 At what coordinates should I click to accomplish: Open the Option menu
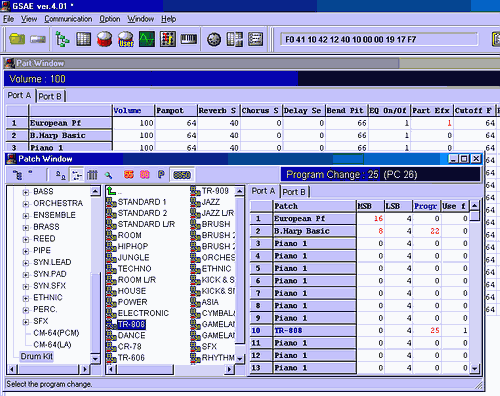pos(110,19)
